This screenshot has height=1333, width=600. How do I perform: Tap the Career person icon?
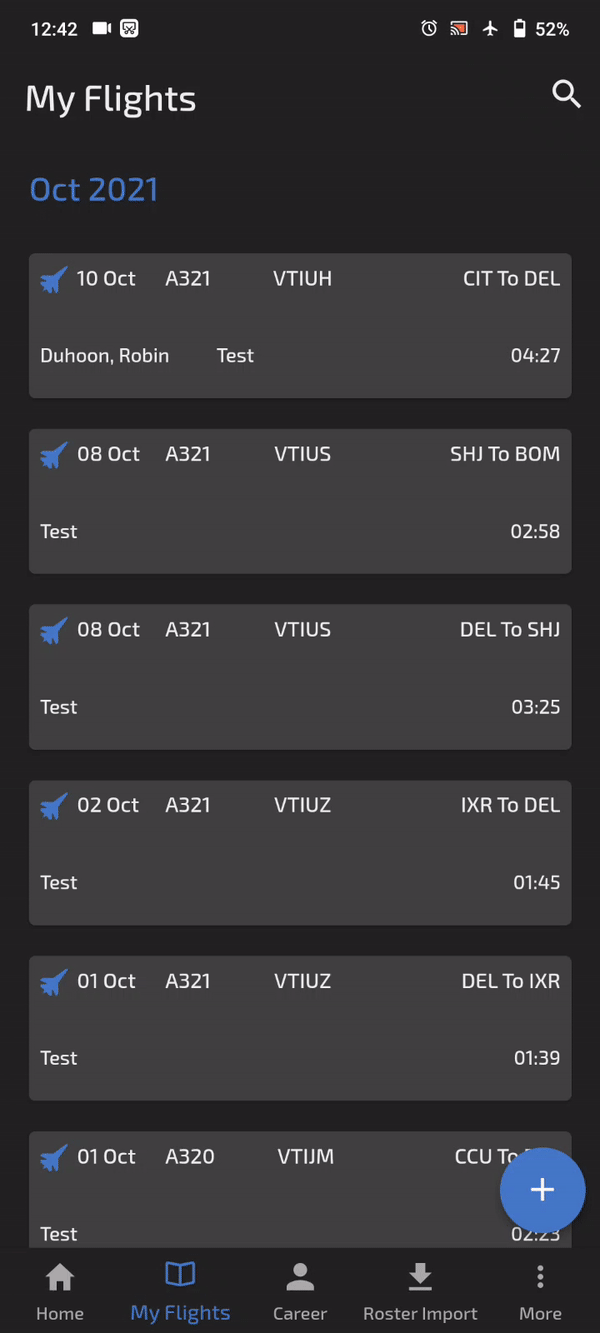click(x=300, y=1277)
